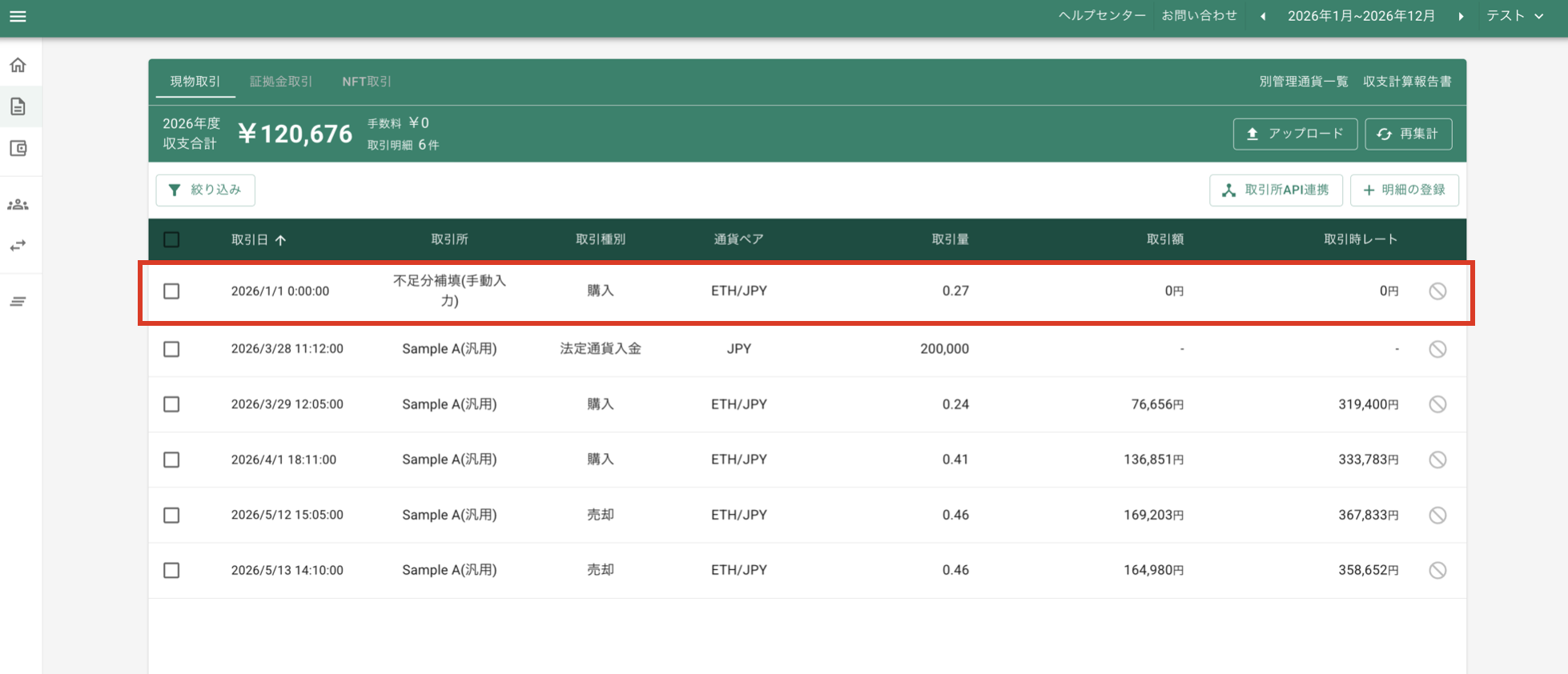Open the text lines icon in sidebar
Viewport: 1568px width, 674px height.
[x=18, y=302]
